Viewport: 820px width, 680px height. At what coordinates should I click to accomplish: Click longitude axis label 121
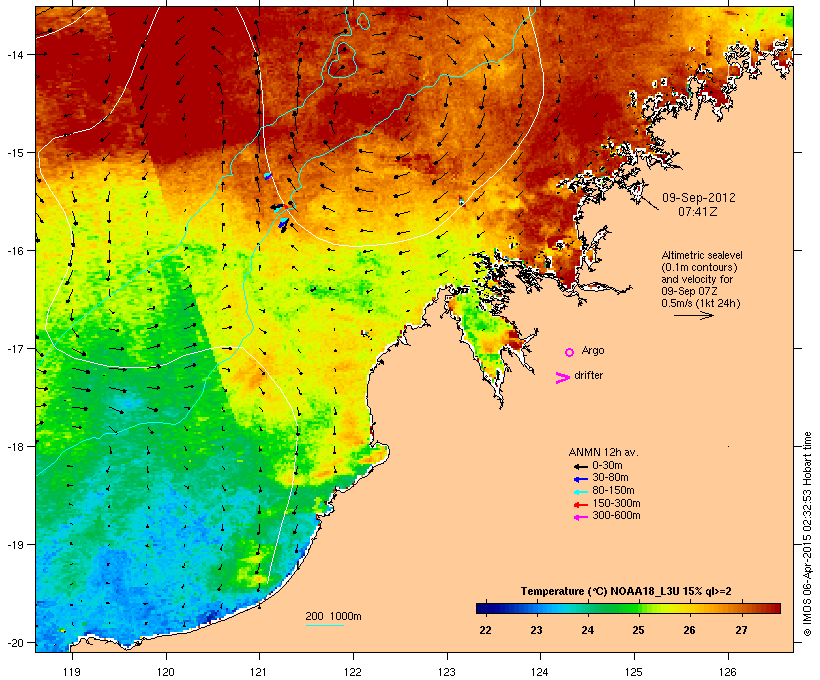tap(259, 672)
